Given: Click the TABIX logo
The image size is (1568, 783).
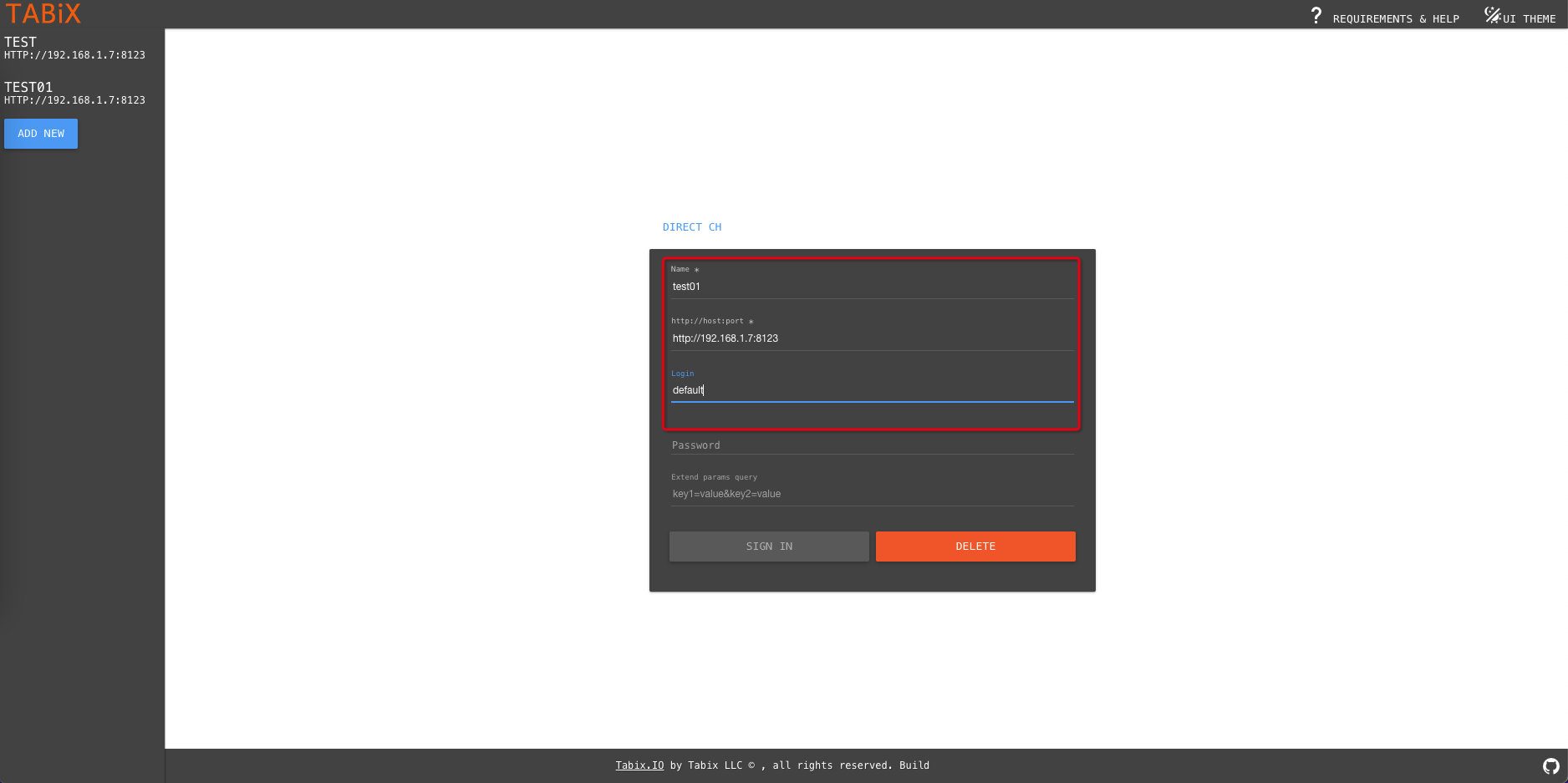Looking at the screenshot, I should tap(43, 13).
